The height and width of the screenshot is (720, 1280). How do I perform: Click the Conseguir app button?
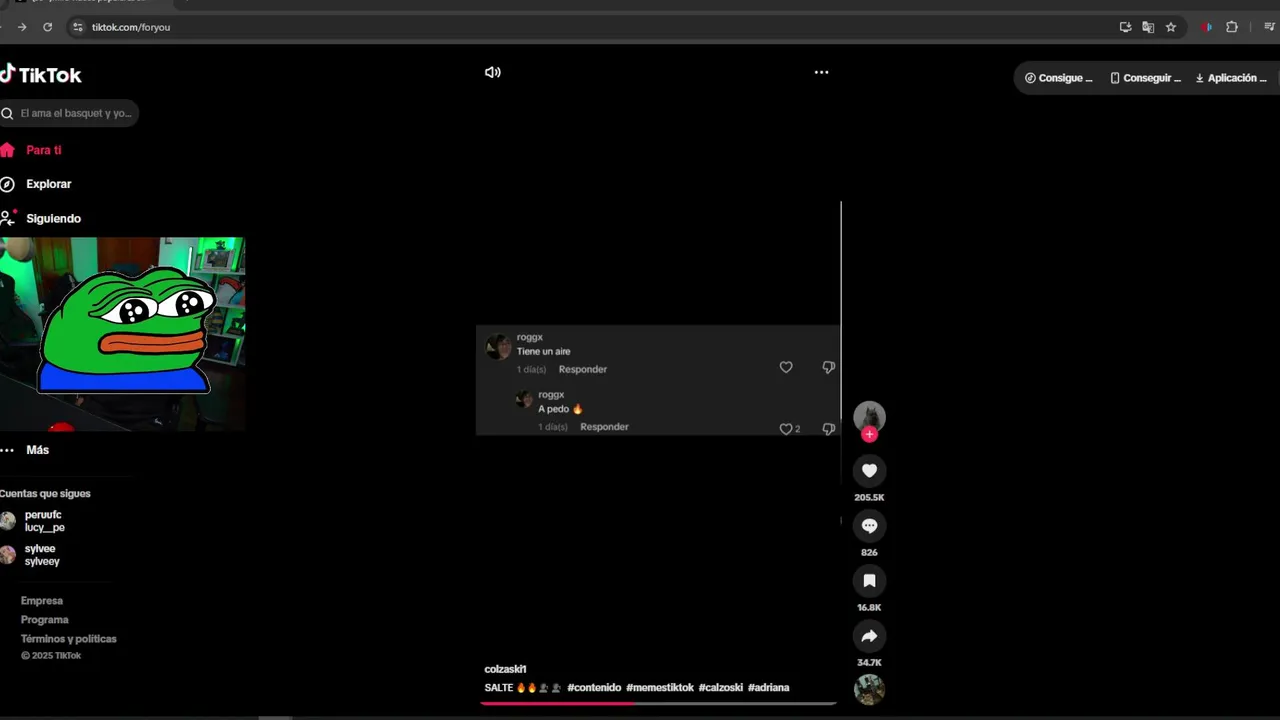click(1145, 78)
